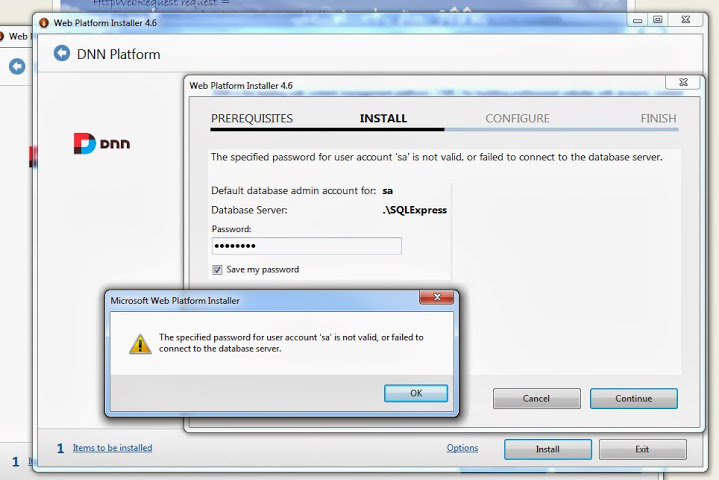Click into the Password input field
The width and height of the screenshot is (719, 480).
(307, 246)
